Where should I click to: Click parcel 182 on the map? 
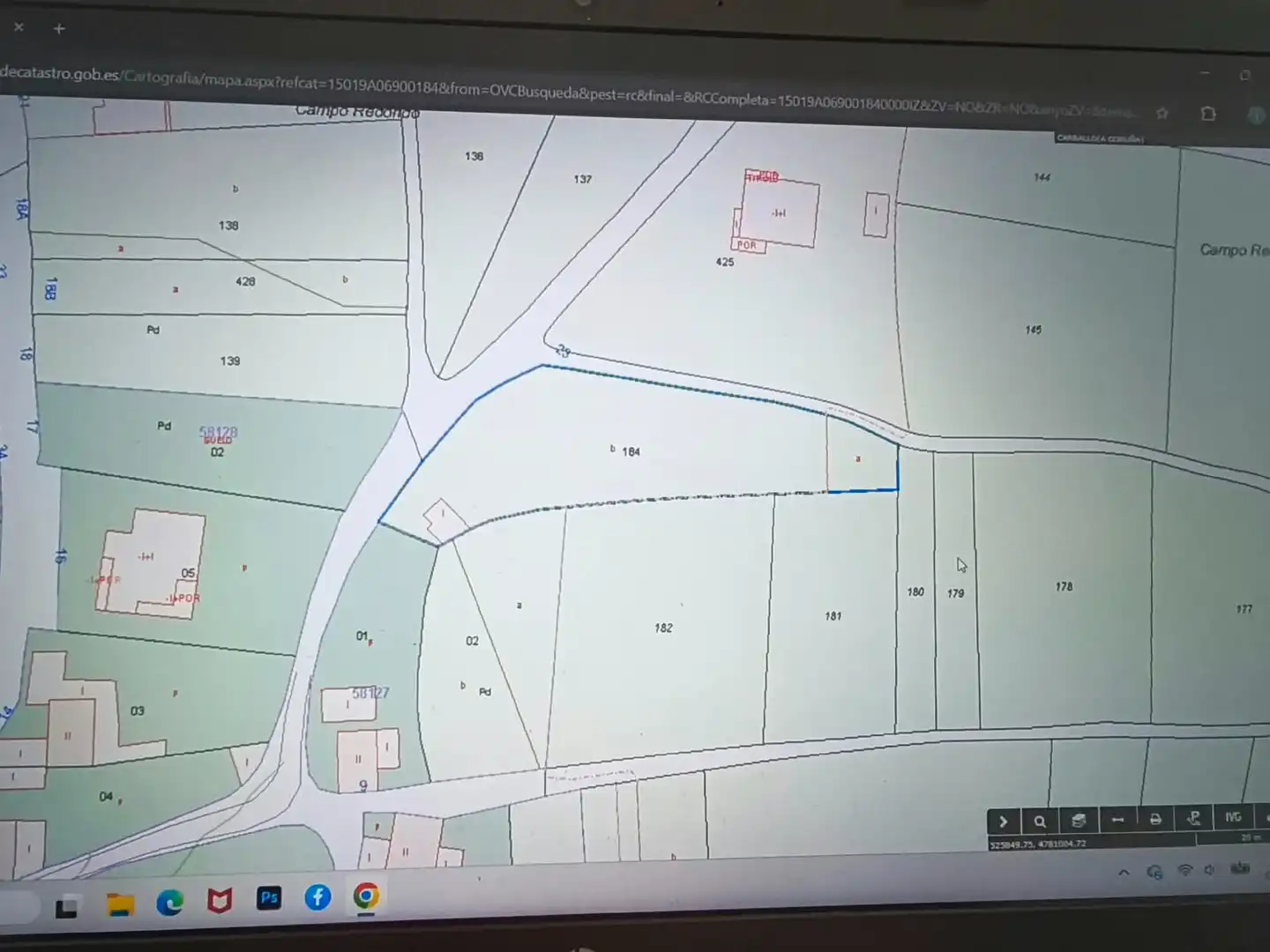tap(663, 628)
